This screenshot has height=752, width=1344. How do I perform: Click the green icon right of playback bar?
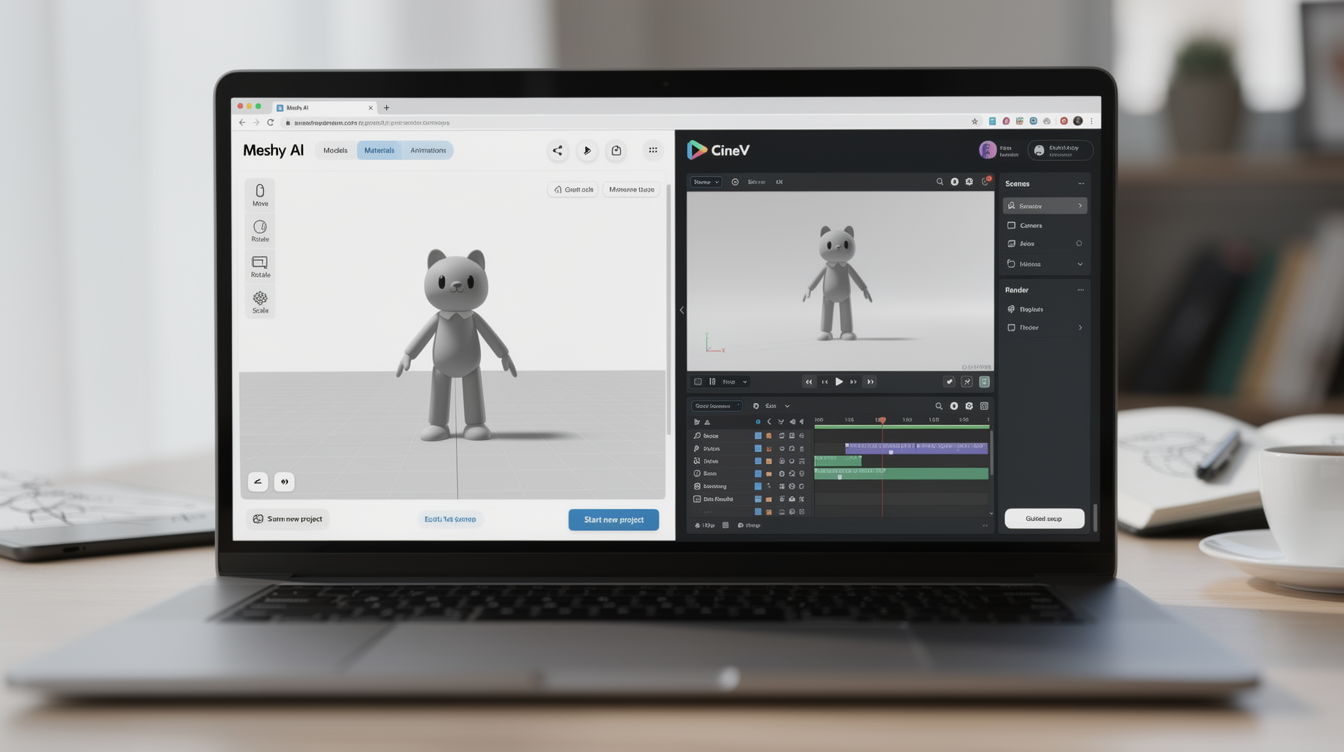tap(984, 382)
